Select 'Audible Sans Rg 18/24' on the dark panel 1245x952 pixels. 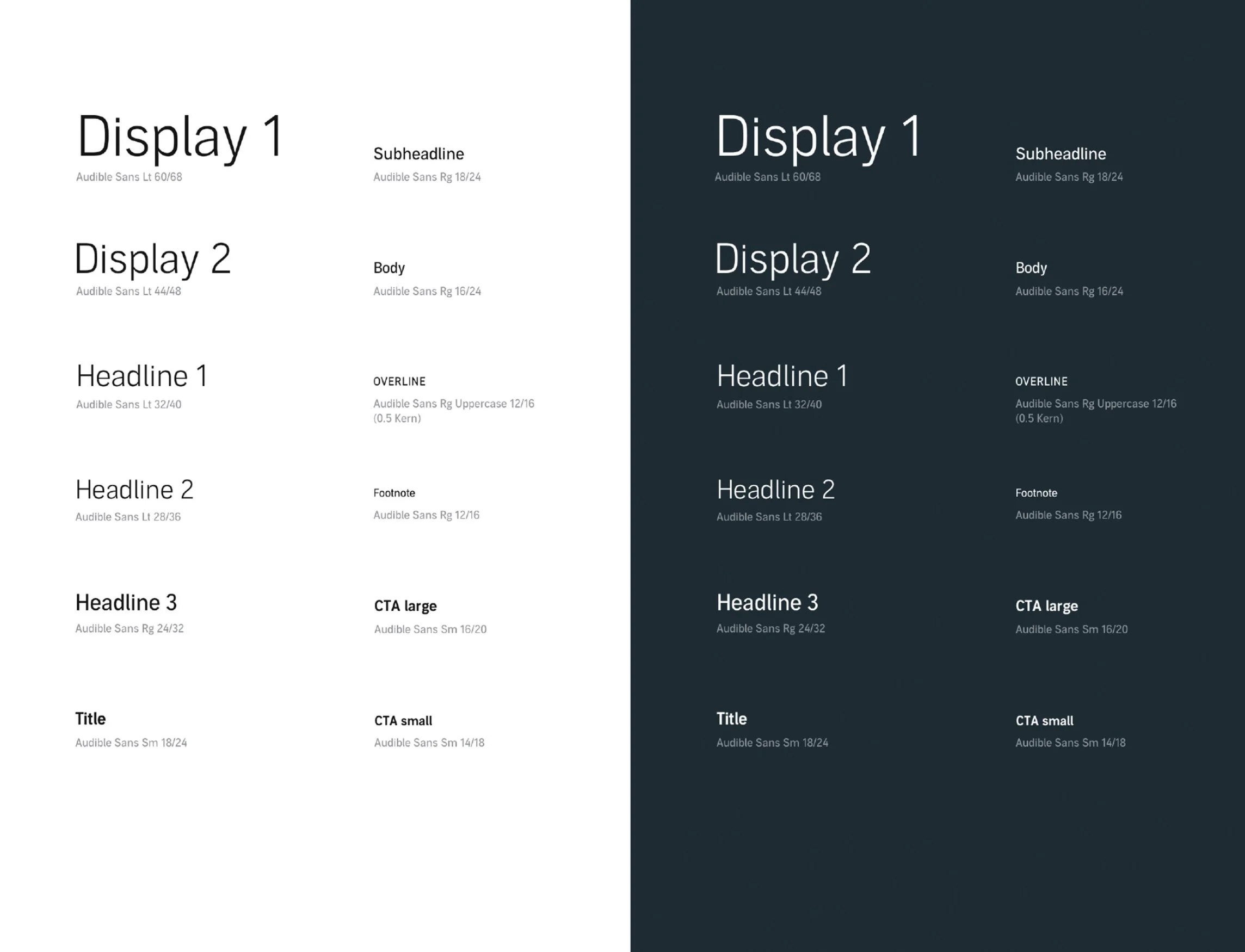pyautogui.click(x=1069, y=177)
